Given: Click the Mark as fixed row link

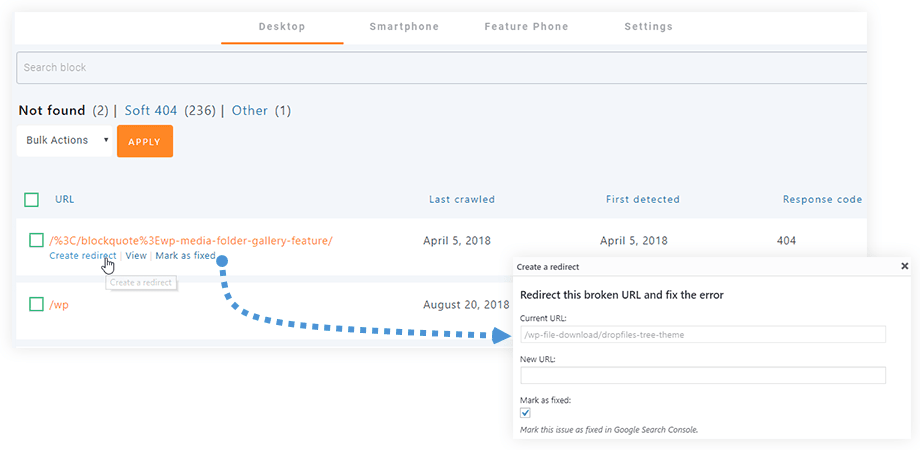Looking at the screenshot, I should coord(185,256).
